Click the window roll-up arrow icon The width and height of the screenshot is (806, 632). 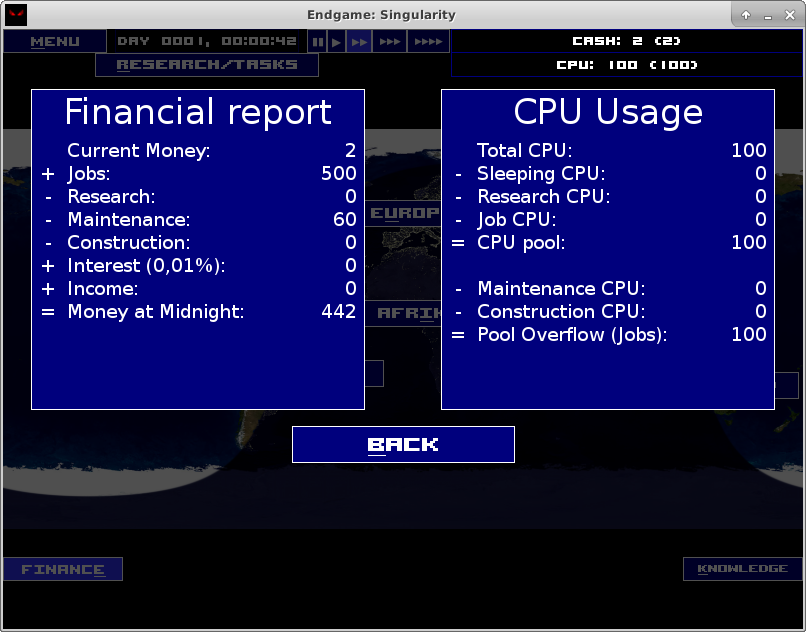point(746,15)
